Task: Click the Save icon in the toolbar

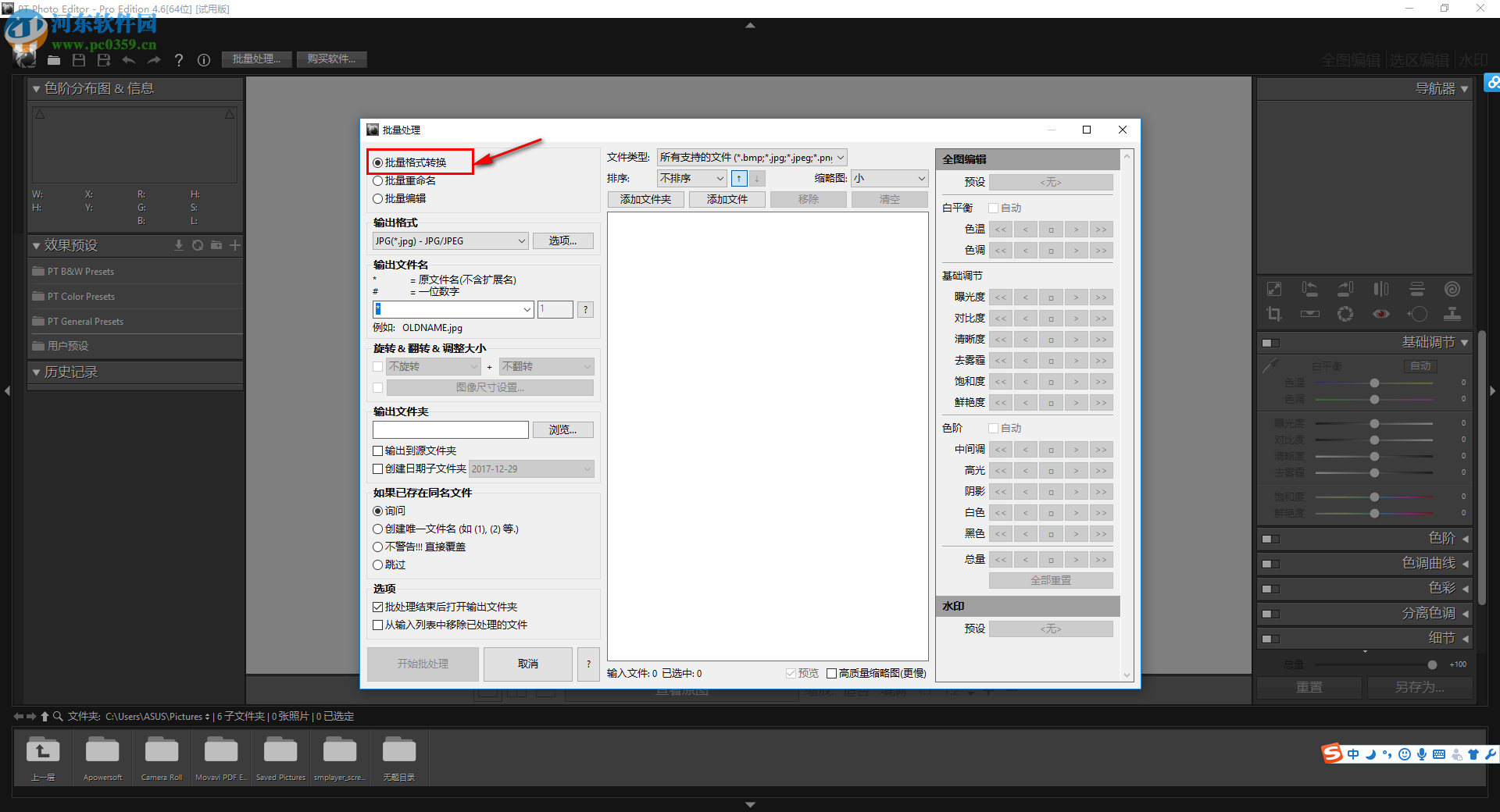Action: 79,60
